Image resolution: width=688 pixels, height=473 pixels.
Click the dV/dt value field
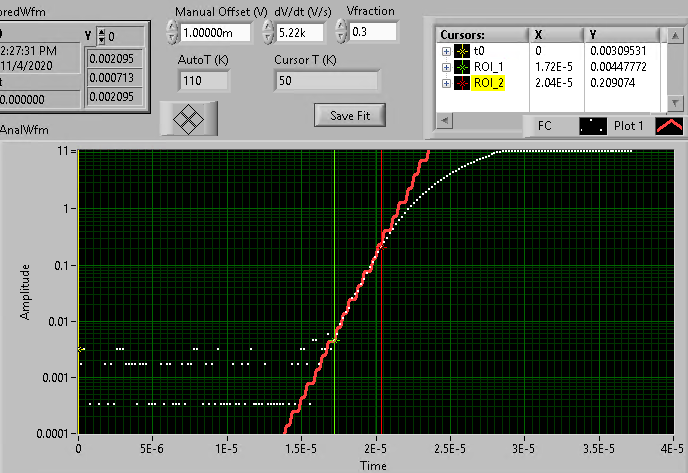point(301,33)
